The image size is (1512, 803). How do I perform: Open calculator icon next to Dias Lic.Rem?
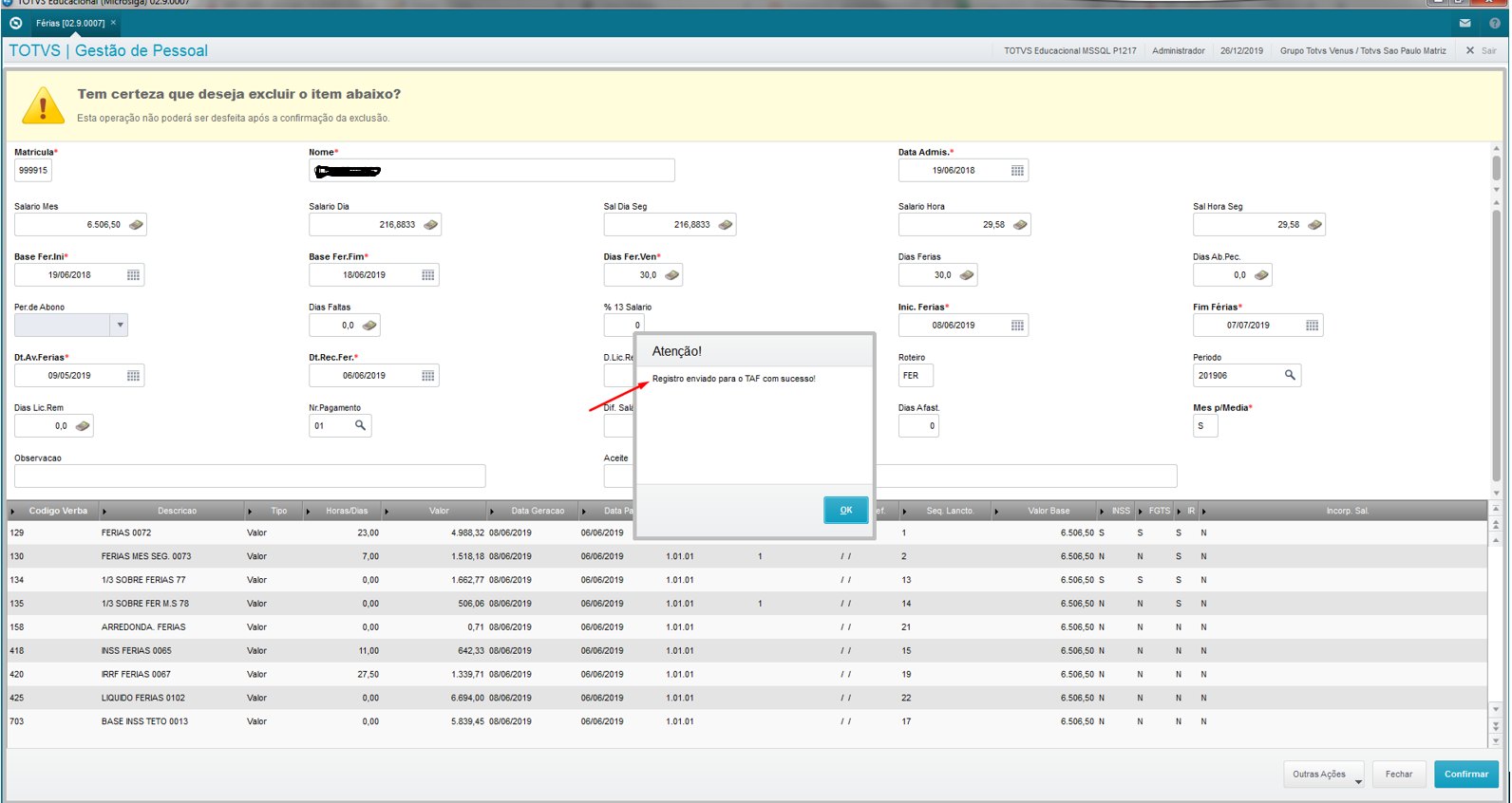point(83,426)
